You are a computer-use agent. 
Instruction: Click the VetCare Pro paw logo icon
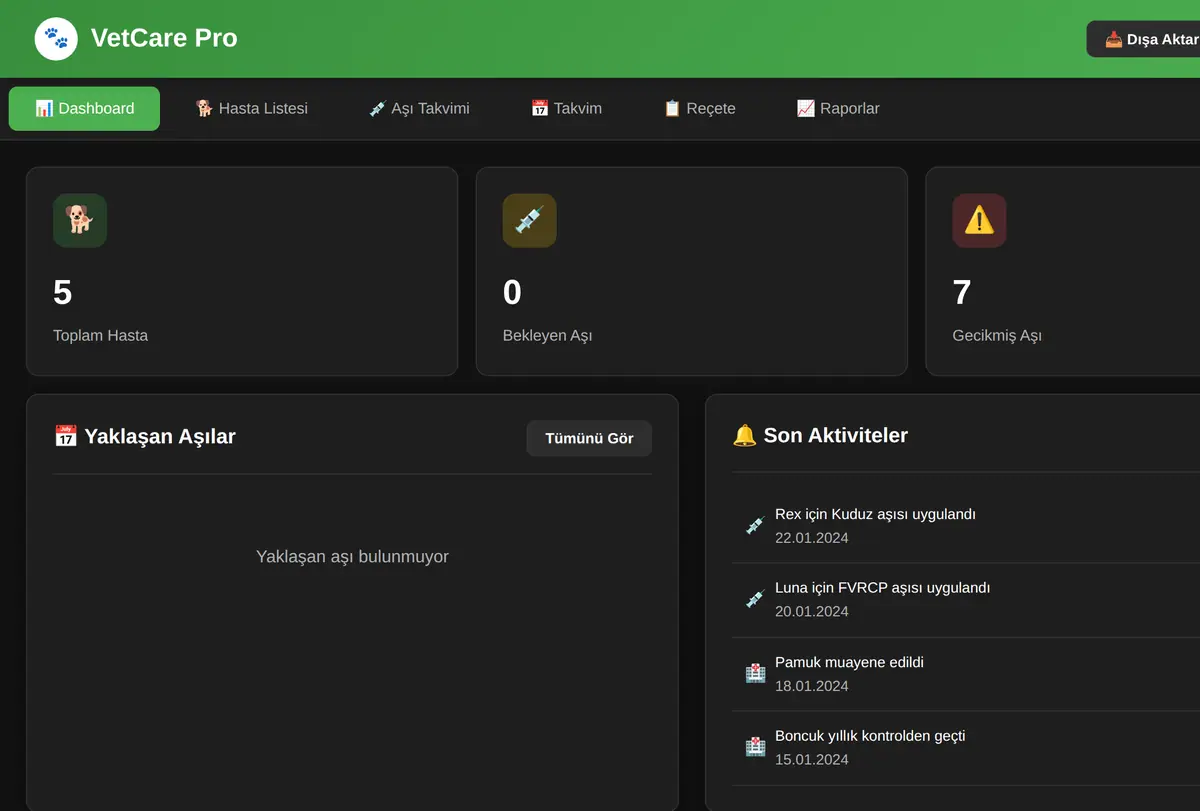point(56,39)
